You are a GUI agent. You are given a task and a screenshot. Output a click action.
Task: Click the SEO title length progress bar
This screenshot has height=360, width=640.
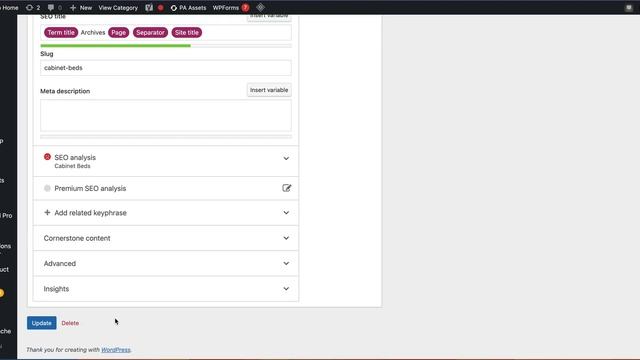point(166,46)
